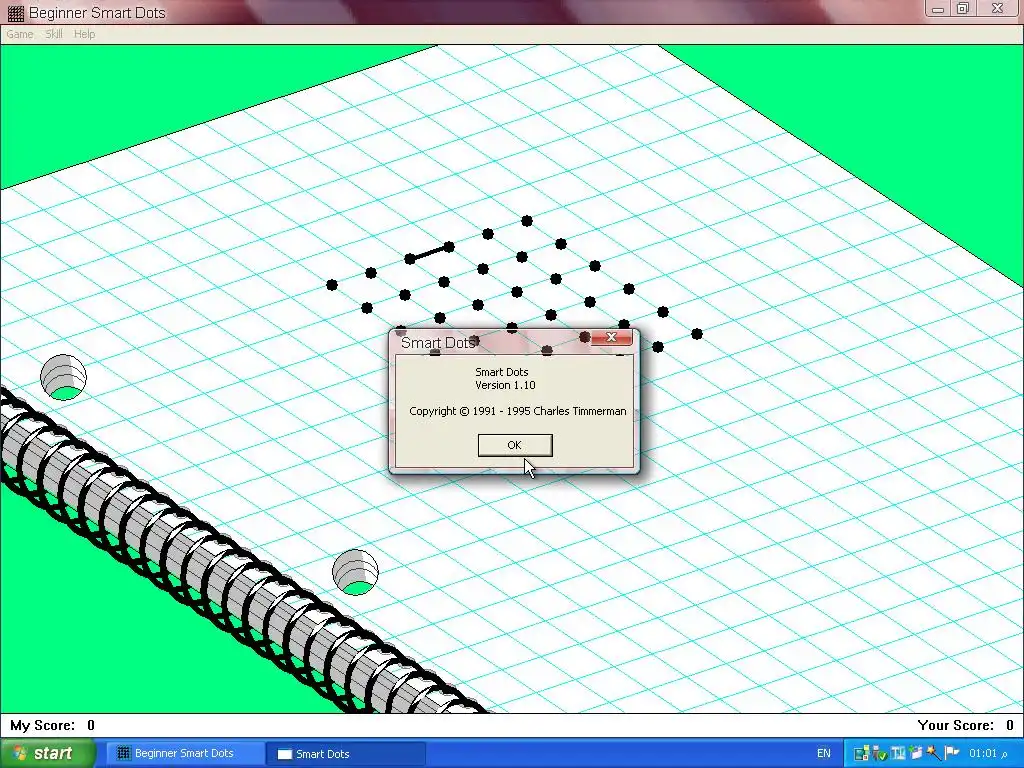This screenshot has width=1024, height=768.
Task: Open the Windows start menu
Action: click(x=47, y=753)
